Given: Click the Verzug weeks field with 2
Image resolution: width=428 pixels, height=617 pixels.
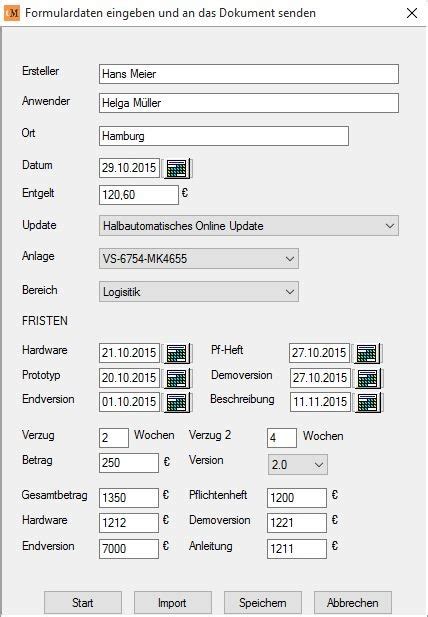Looking at the screenshot, I should point(114,438).
